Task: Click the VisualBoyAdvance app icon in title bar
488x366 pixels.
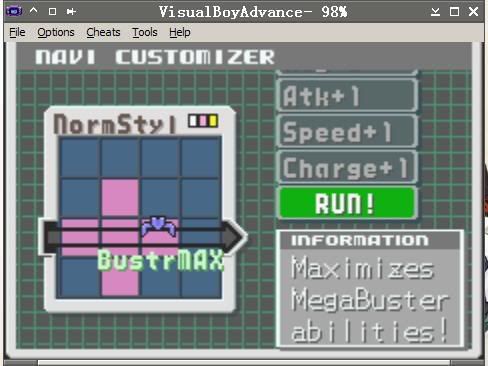Action: click(14, 11)
